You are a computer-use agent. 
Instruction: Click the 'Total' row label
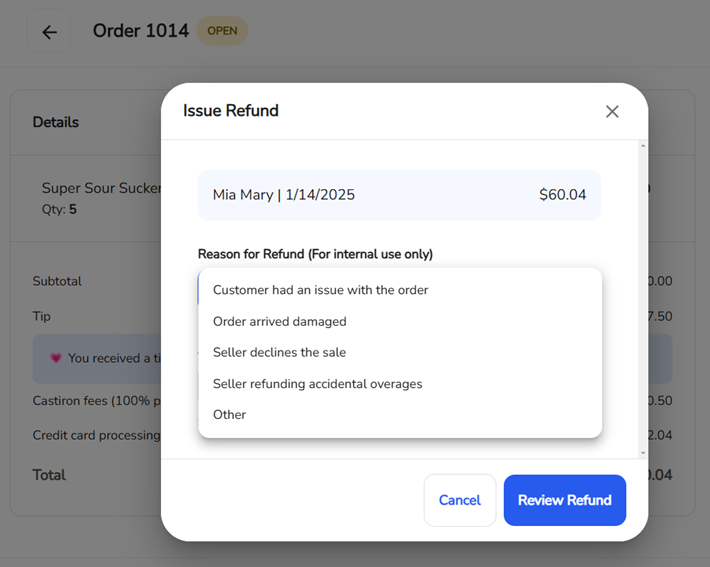49,475
